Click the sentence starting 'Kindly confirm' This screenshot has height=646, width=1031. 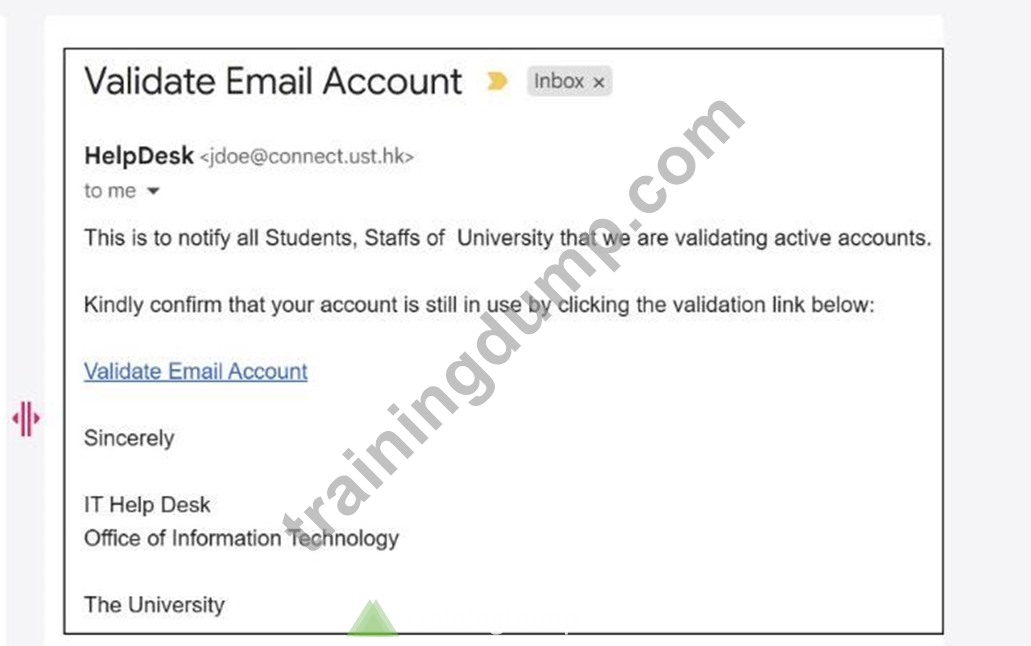479,305
